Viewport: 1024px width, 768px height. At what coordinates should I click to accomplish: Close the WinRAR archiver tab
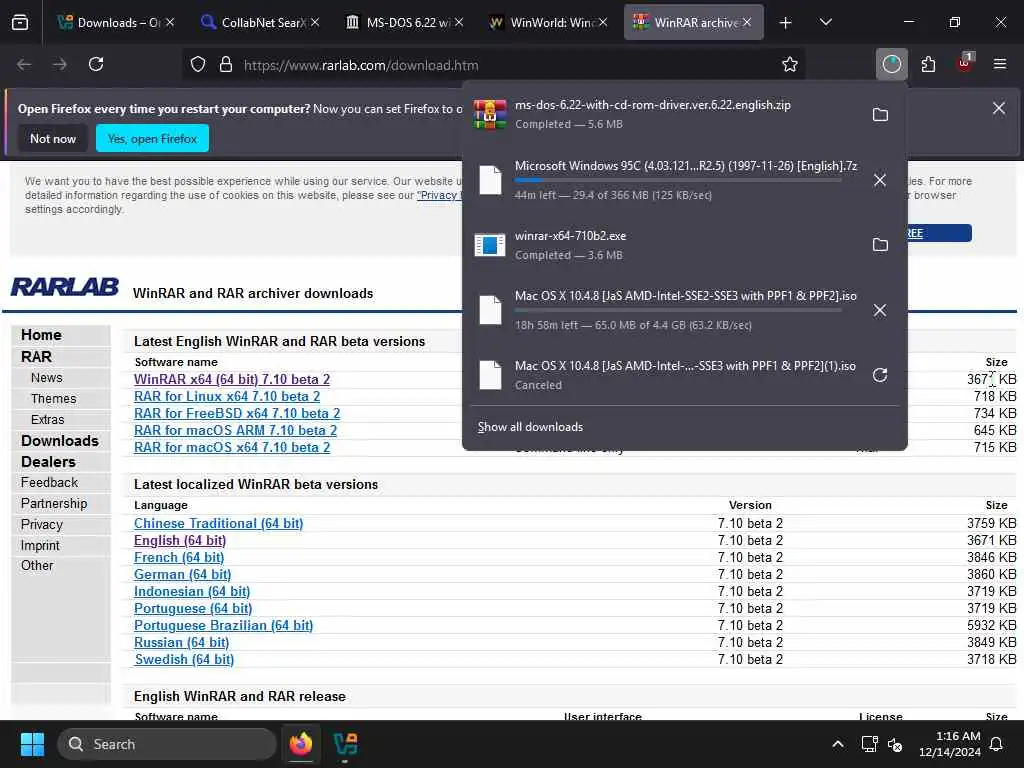(747, 22)
